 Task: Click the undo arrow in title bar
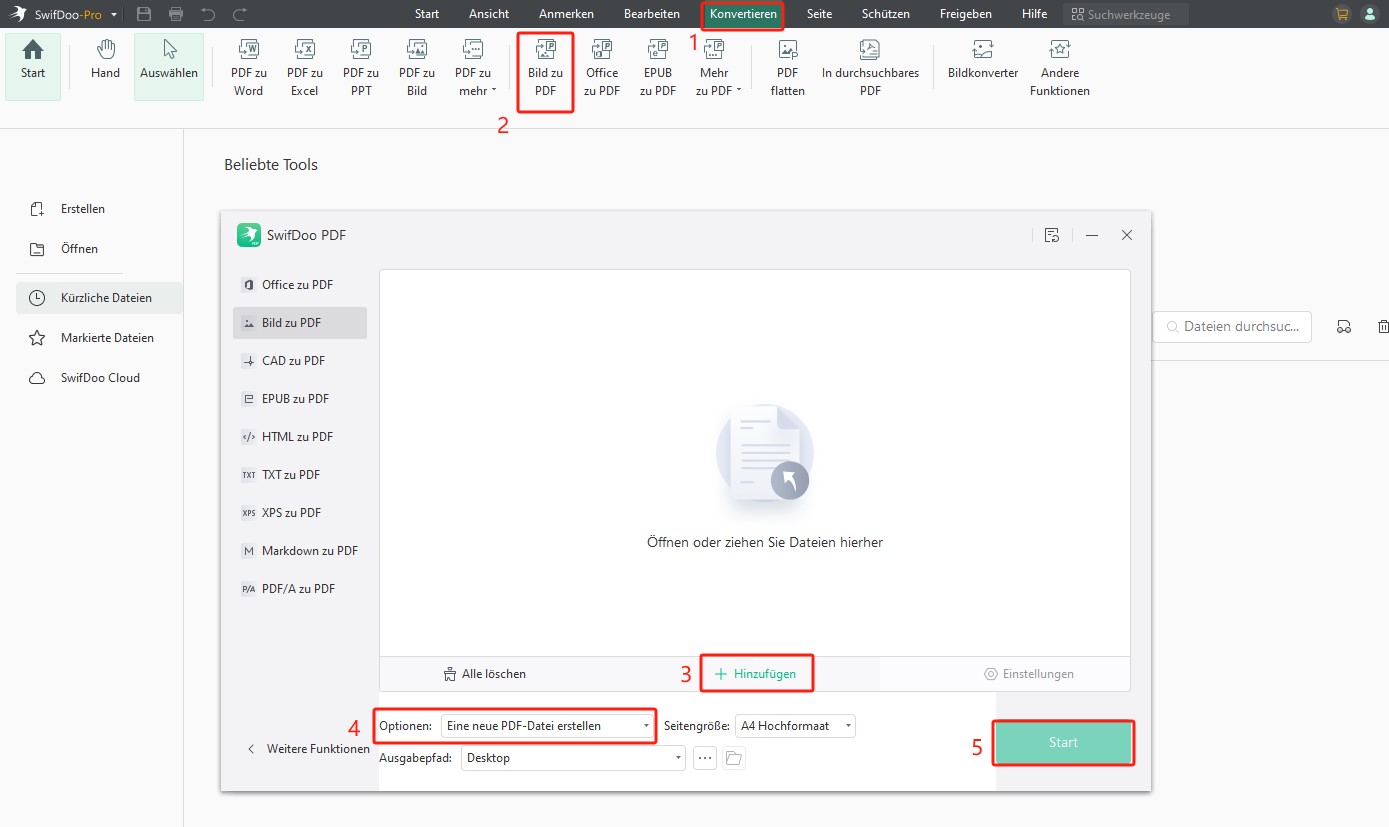pyautogui.click(x=208, y=14)
